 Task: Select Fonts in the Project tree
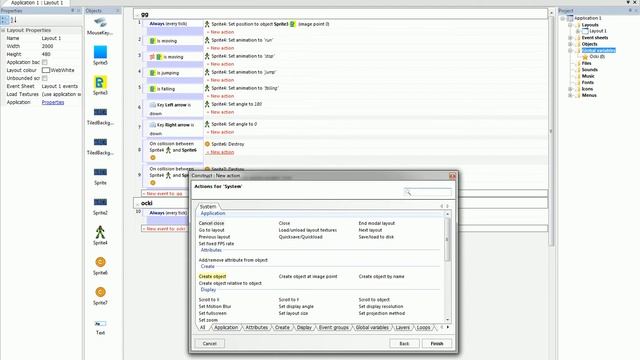pyautogui.click(x=588, y=82)
